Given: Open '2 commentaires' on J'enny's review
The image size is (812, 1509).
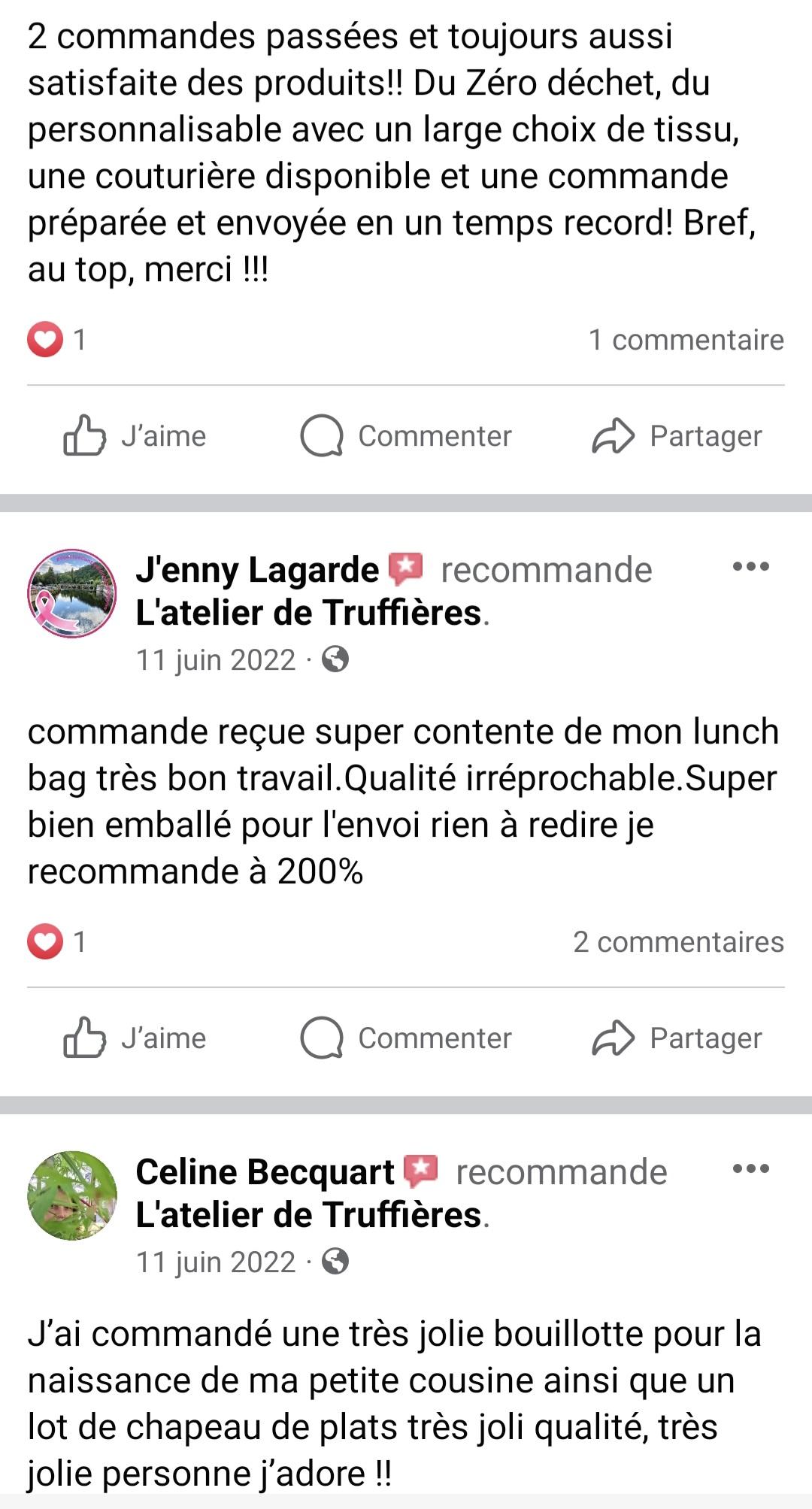Looking at the screenshot, I should [678, 942].
